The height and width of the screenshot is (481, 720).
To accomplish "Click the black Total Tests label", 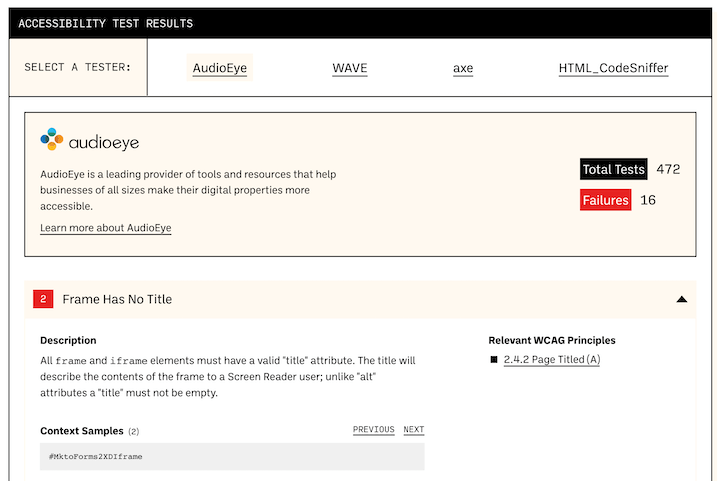I will coord(613,169).
